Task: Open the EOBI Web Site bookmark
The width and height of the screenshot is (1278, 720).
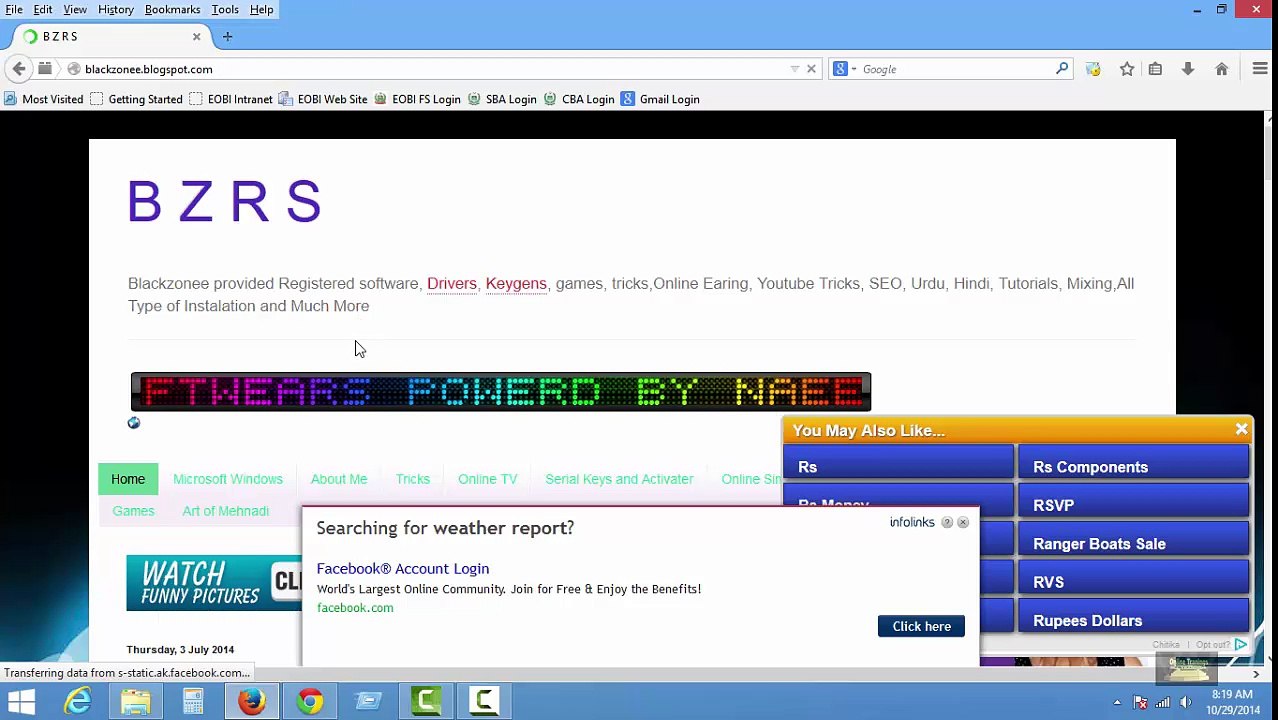Action: point(323,99)
